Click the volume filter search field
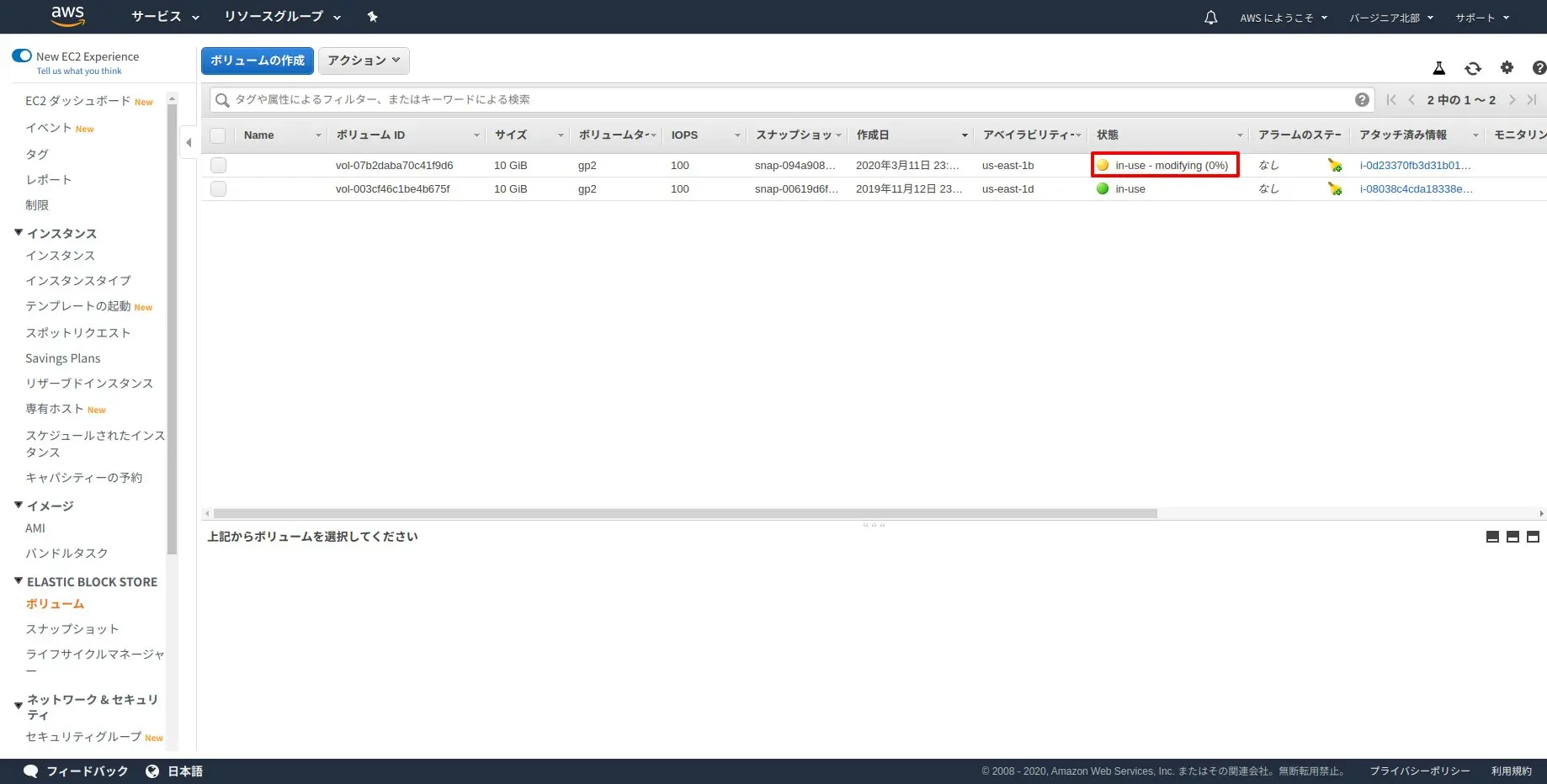Viewport: 1547px width, 784px height. [x=791, y=100]
